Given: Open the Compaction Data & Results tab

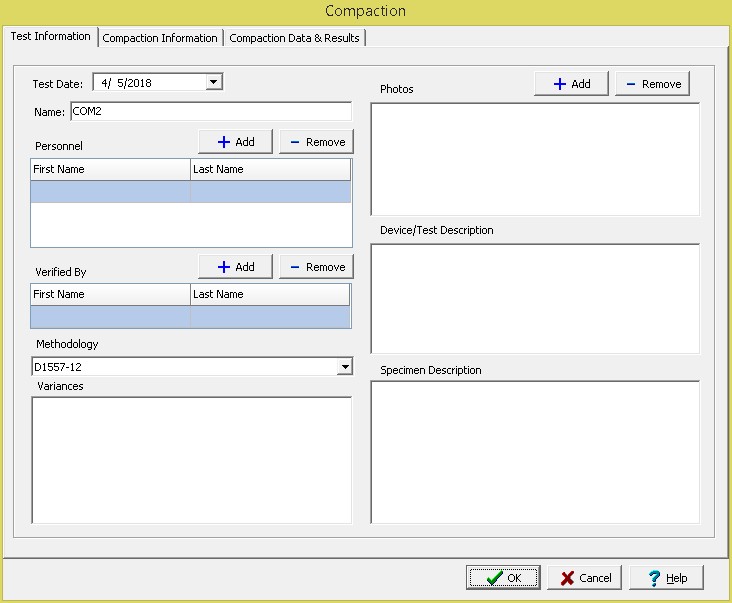Looking at the screenshot, I should pyautogui.click(x=294, y=38).
